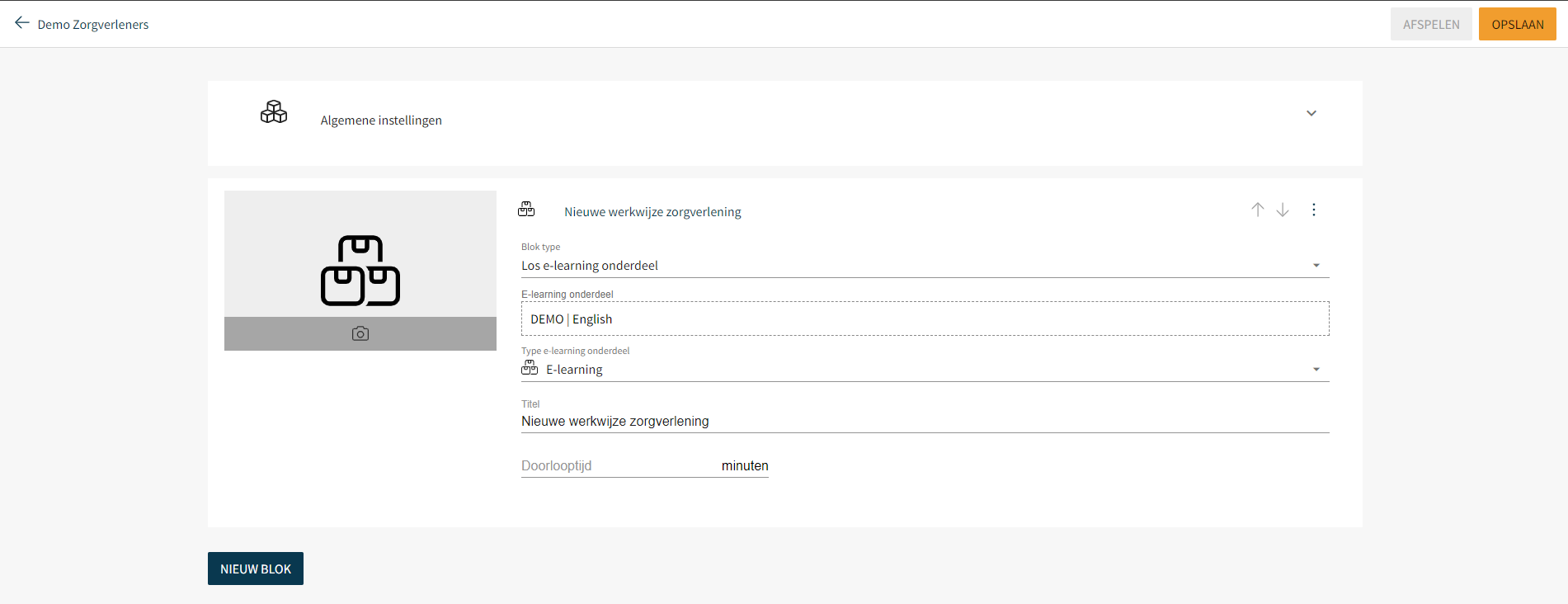Click the camera icon to upload block image
Viewport: 1568px width, 604px height.
coord(360,333)
